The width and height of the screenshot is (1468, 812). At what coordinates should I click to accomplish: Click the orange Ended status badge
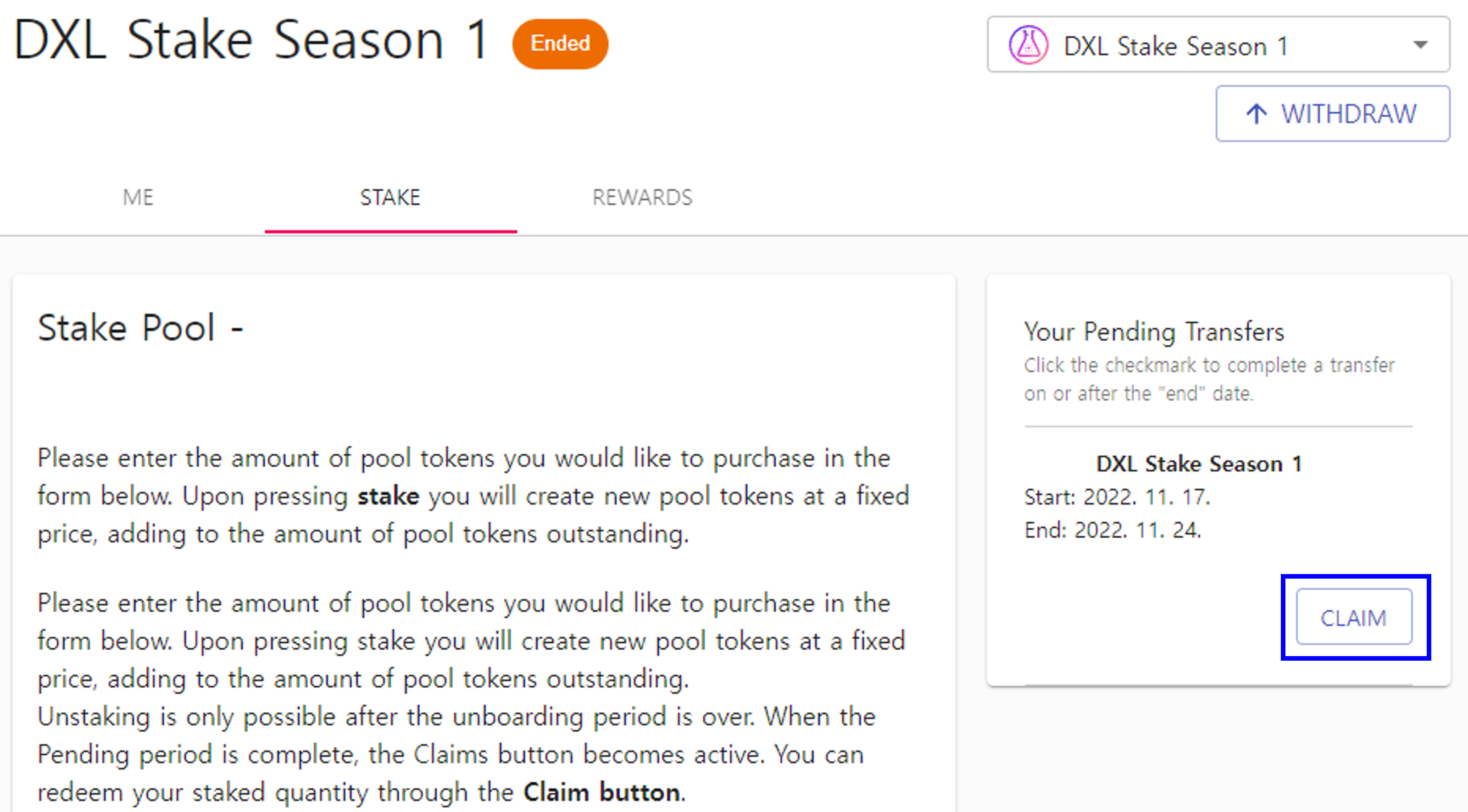(560, 44)
